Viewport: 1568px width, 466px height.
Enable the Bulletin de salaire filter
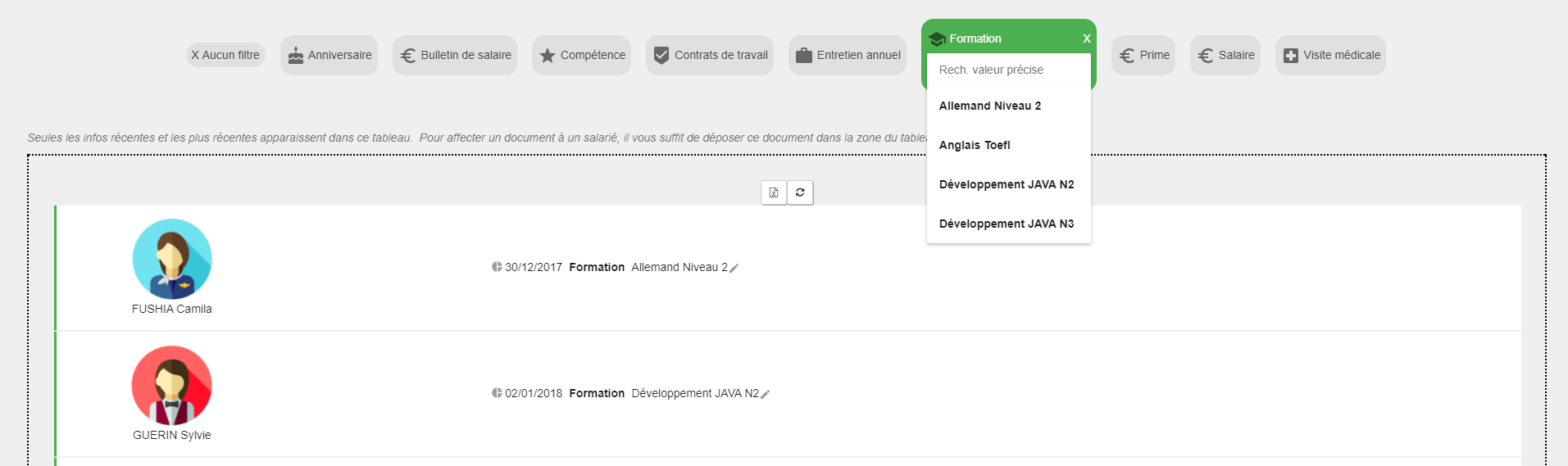(x=455, y=55)
